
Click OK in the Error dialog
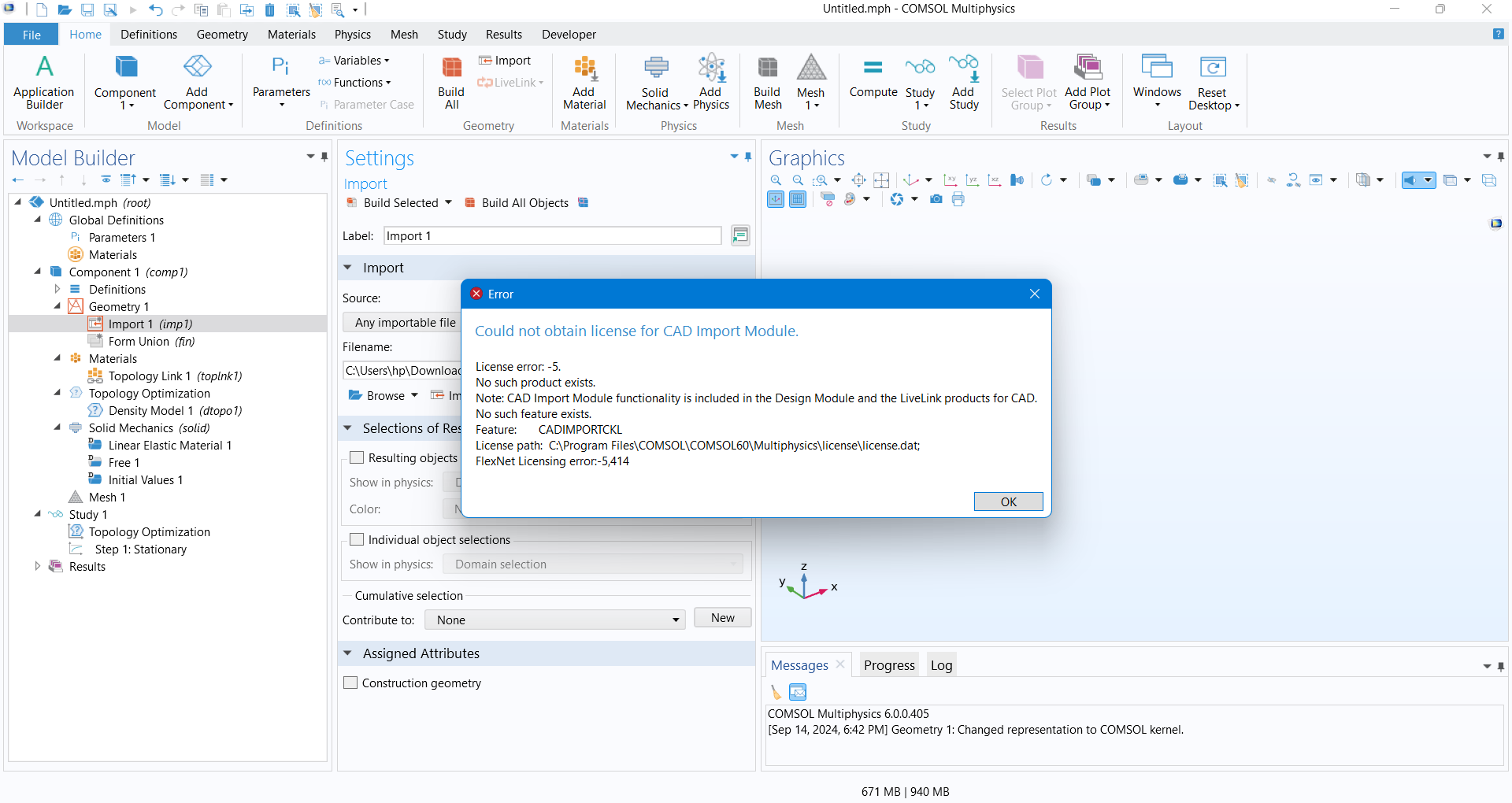coord(1008,501)
